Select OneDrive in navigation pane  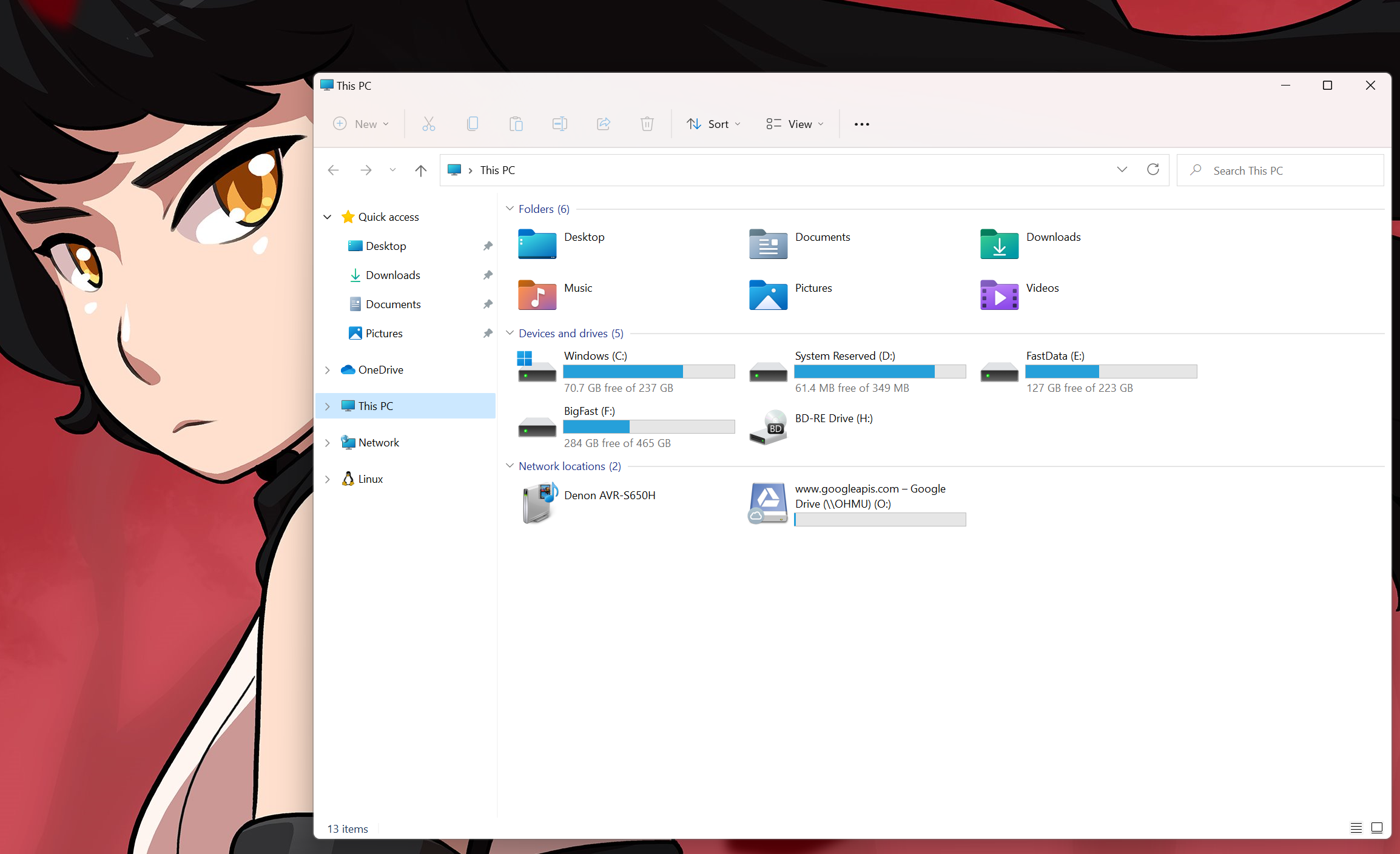(380, 369)
